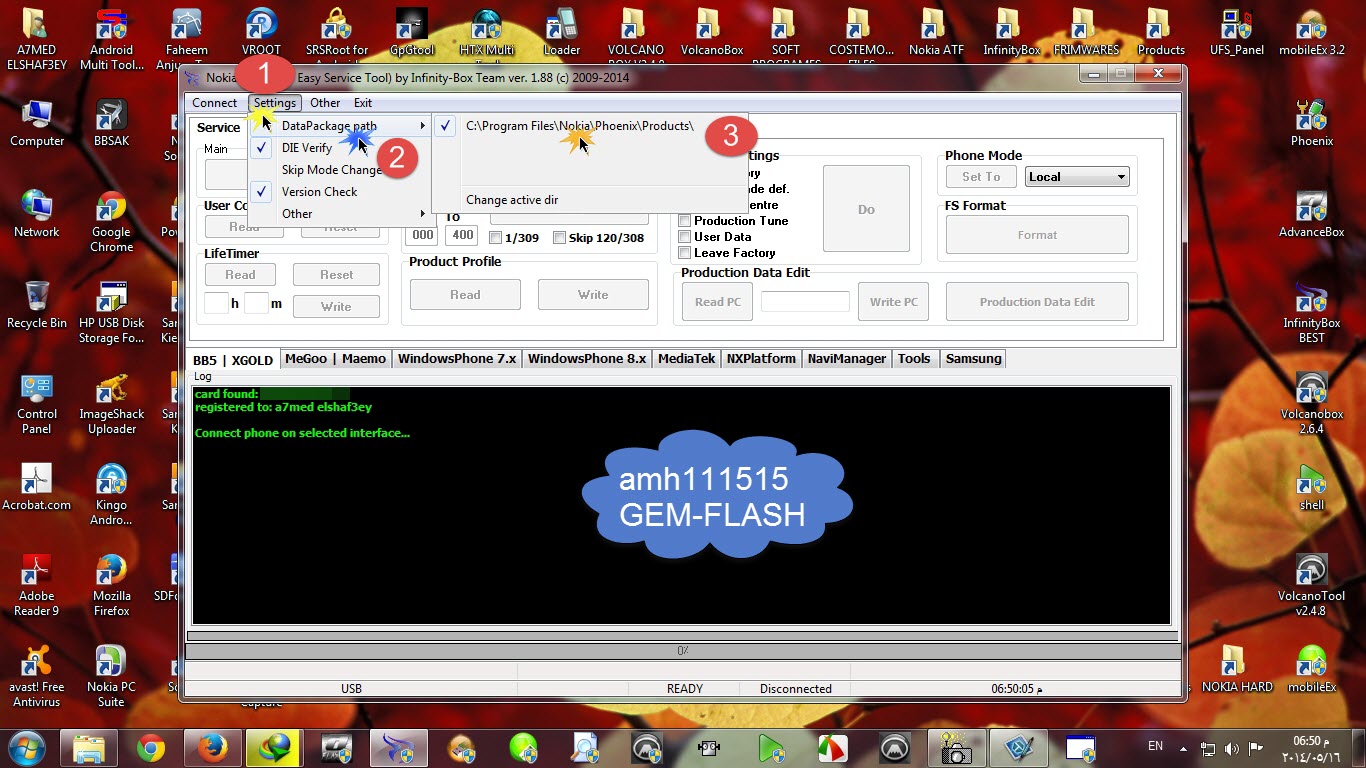
Task: Toggle Version Check menu option
Action: click(x=319, y=192)
